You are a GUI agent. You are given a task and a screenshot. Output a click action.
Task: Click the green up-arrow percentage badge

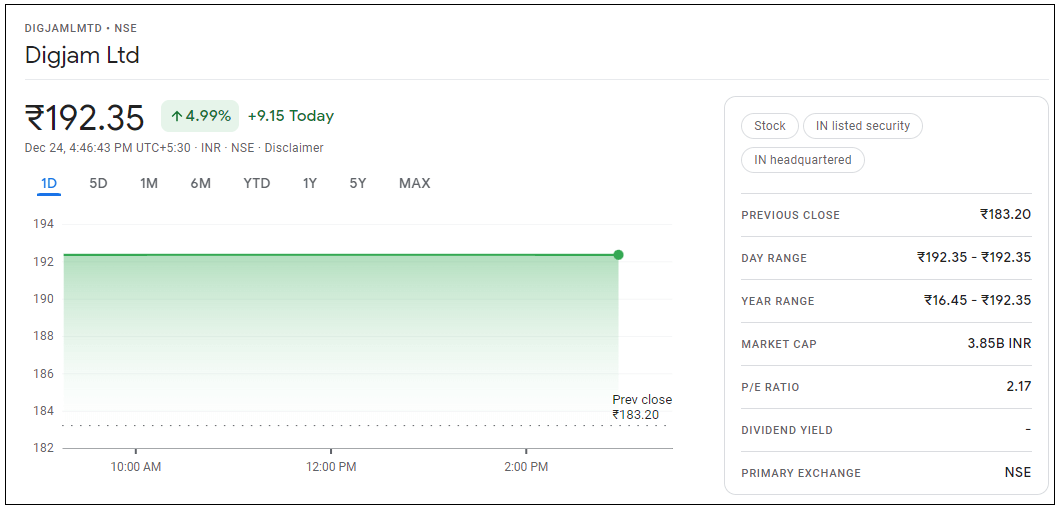pyautogui.click(x=200, y=116)
